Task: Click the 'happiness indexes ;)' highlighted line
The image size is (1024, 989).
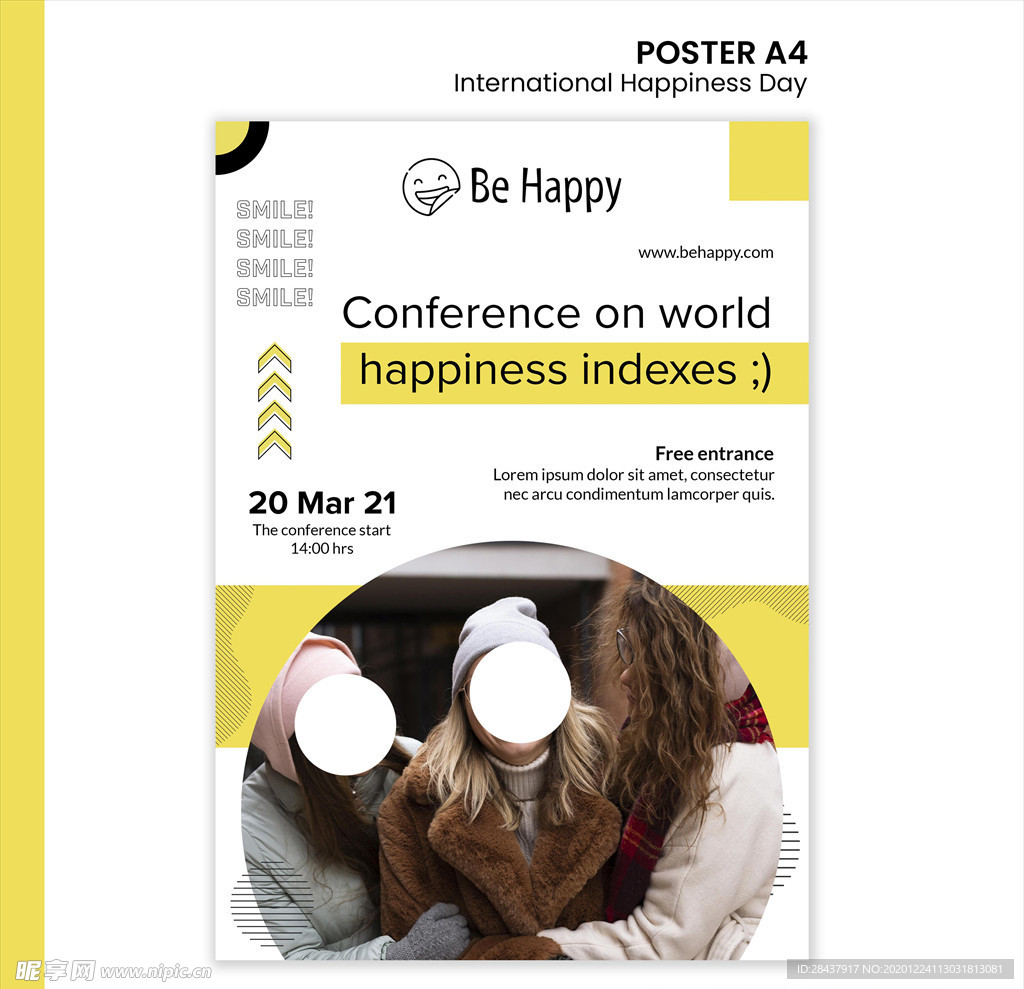Action: coord(566,371)
